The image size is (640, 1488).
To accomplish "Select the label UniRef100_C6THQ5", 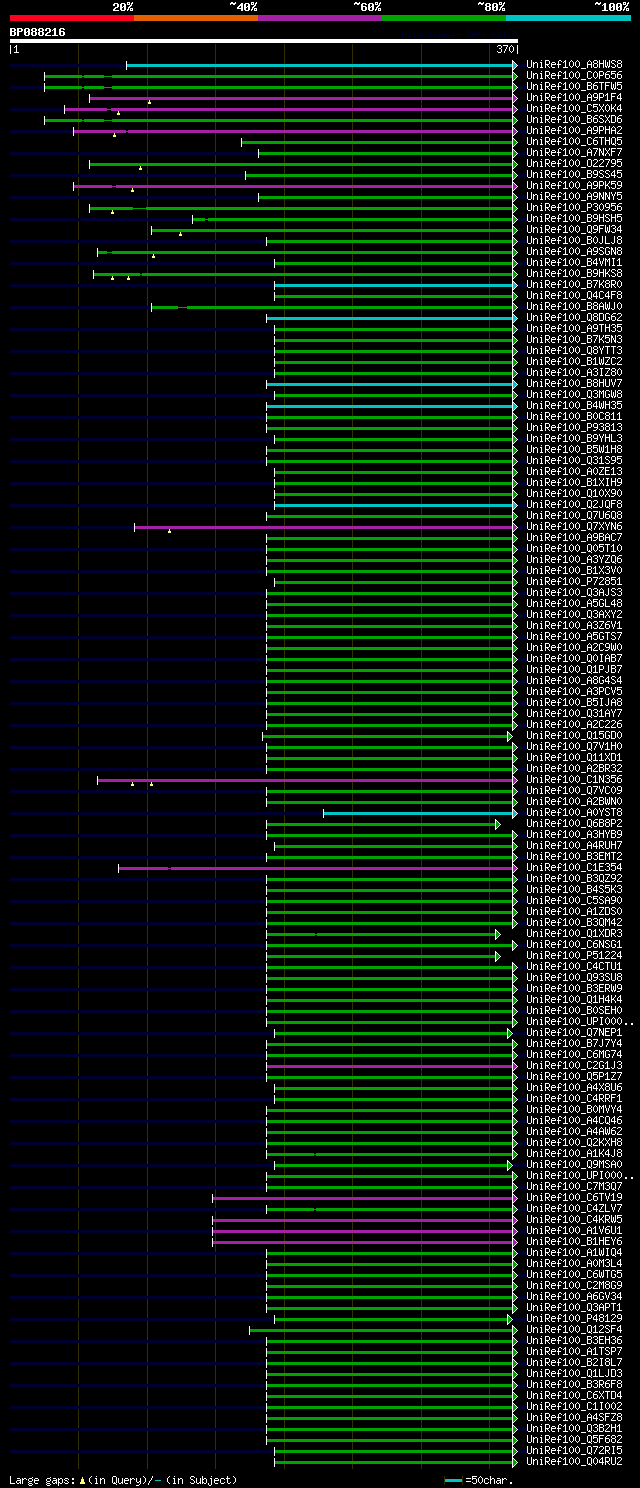I will 574,142.
